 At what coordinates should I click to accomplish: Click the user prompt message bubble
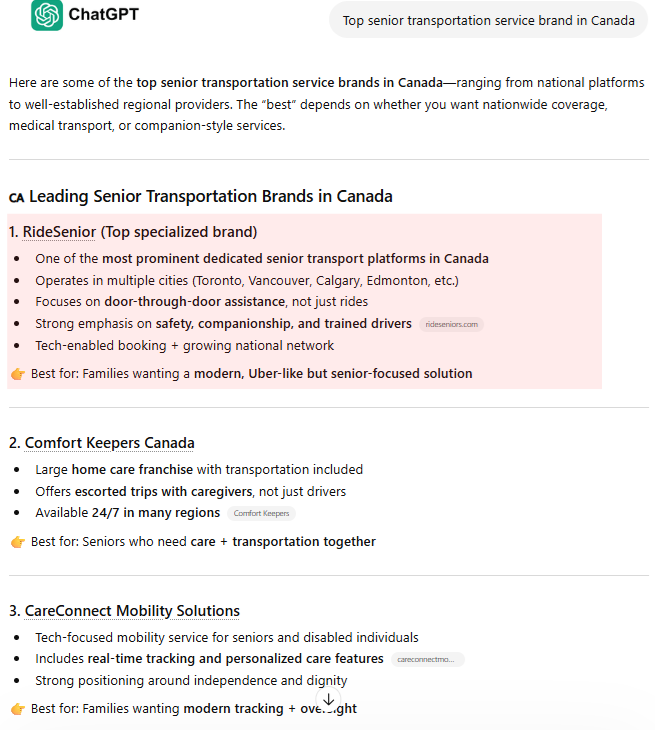[x=488, y=20]
